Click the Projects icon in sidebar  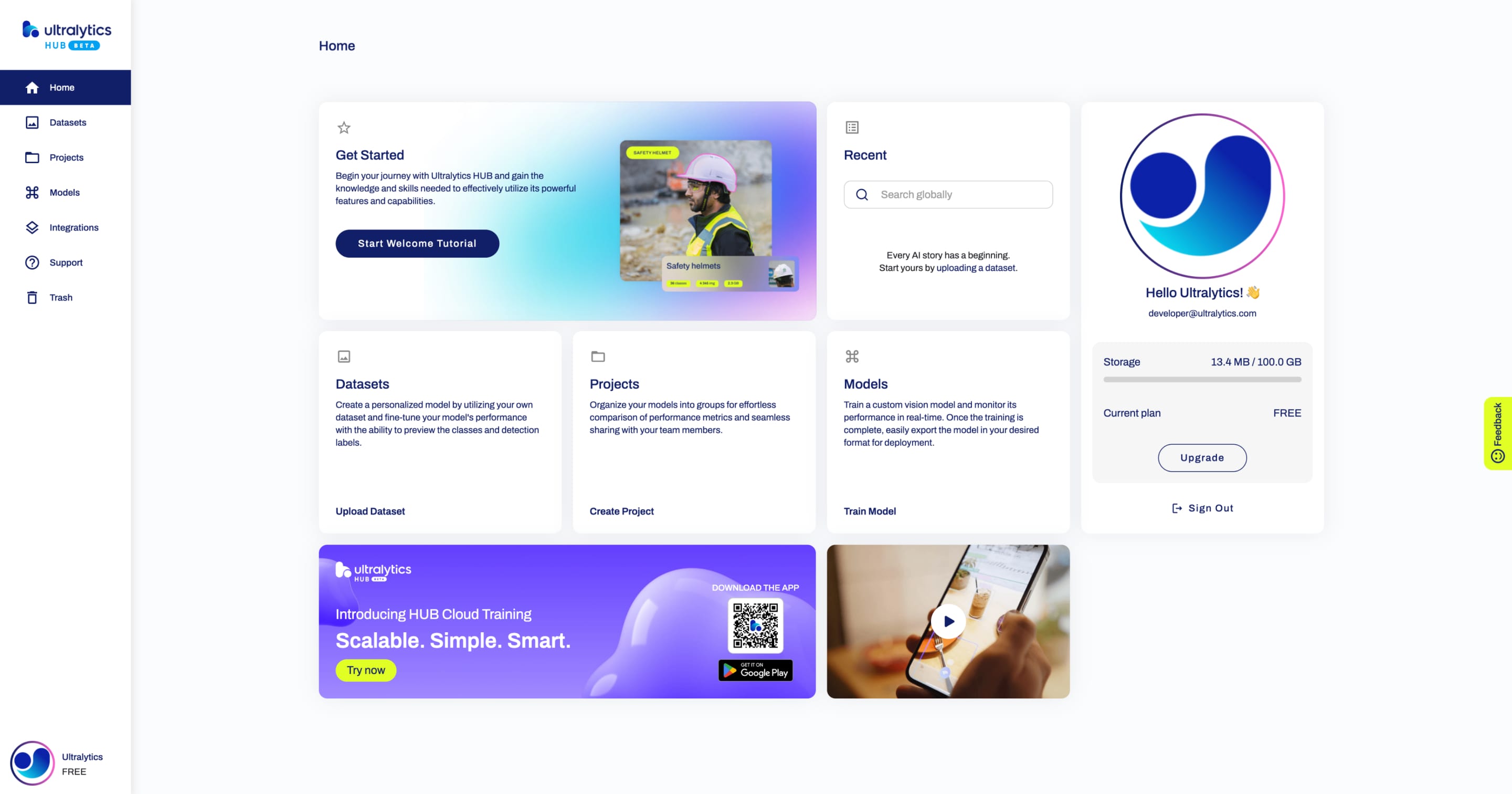click(x=31, y=157)
